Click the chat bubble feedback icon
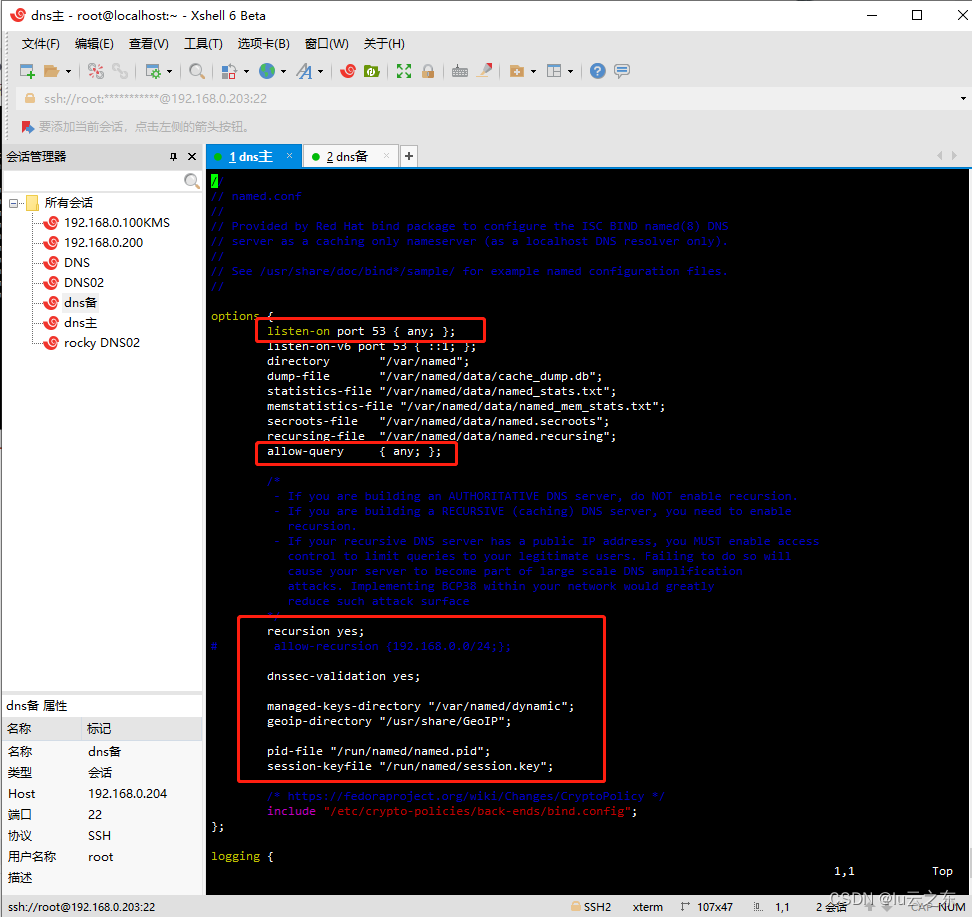This screenshot has height=917, width=972. click(x=622, y=71)
